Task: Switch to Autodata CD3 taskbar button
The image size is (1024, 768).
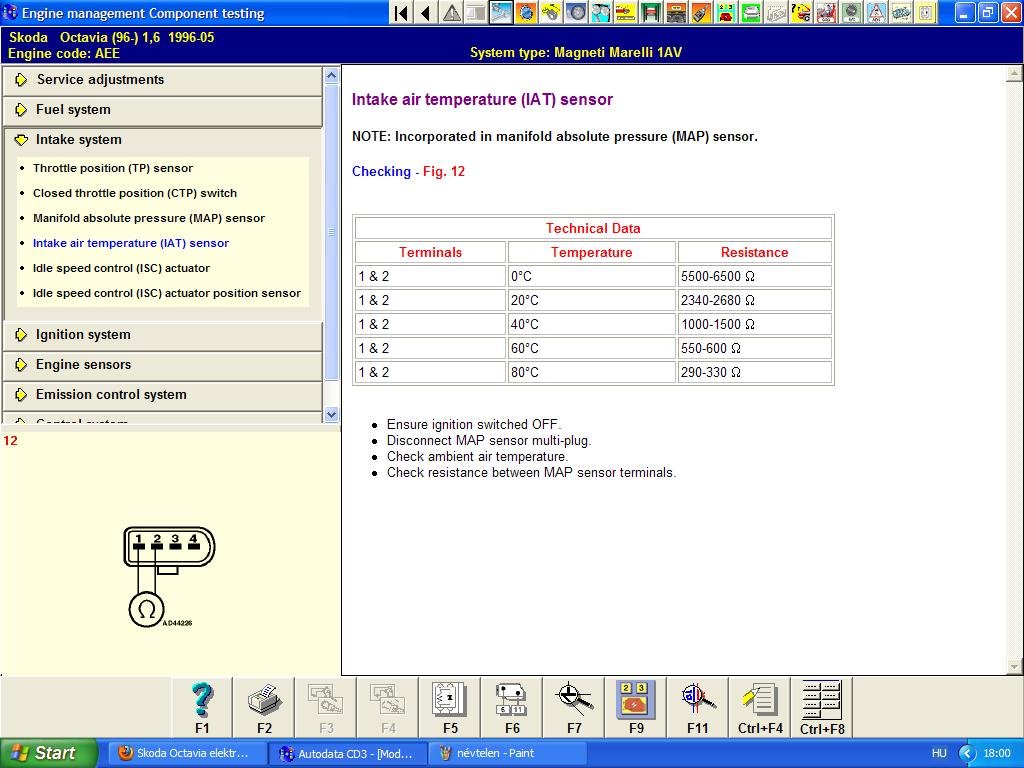Action: coord(348,753)
